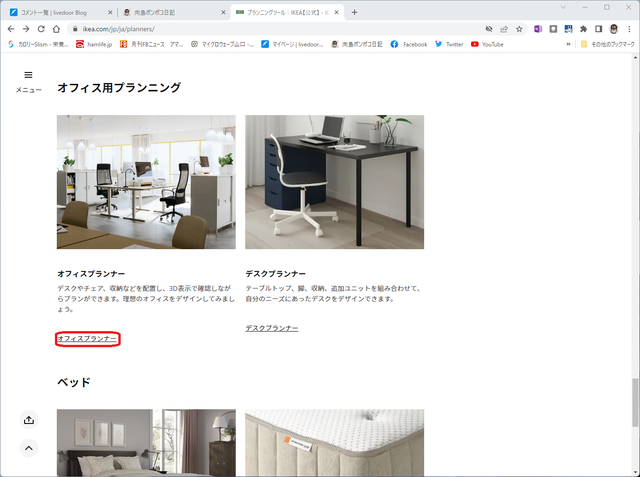Click the site lock icon
This screenshot has height=477, width=640.
(x=75, y=29)
